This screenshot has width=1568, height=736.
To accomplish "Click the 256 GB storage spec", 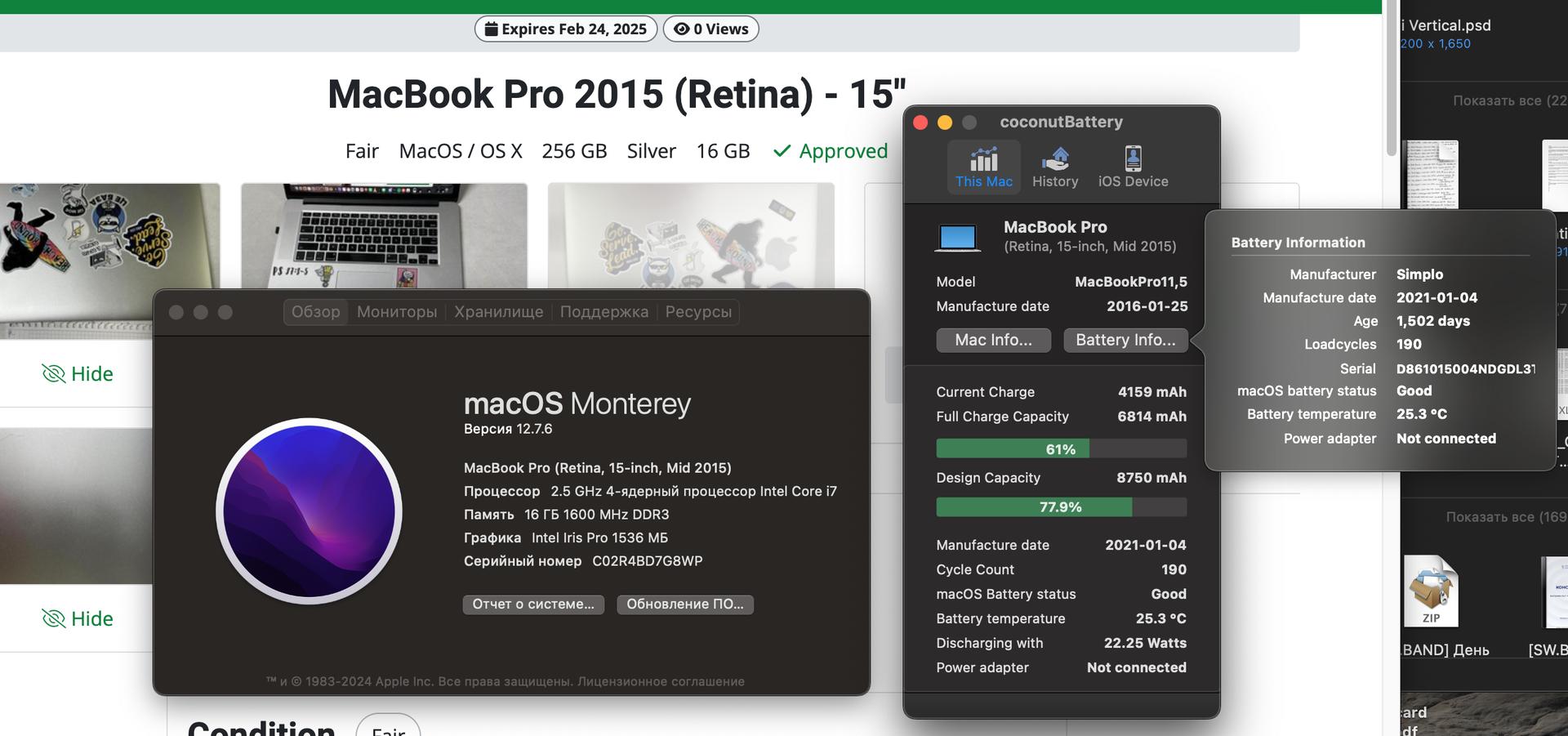I will [574, 151].
